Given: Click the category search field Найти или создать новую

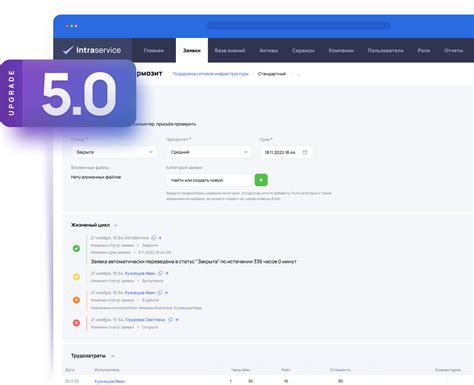Looking at the screenshot, I should pyautogui.click(x=209, y=180).
